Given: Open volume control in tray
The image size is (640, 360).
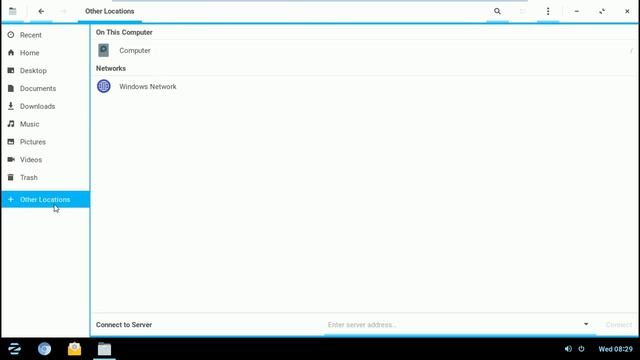Looking at the screenshot, I should point(568,349).
